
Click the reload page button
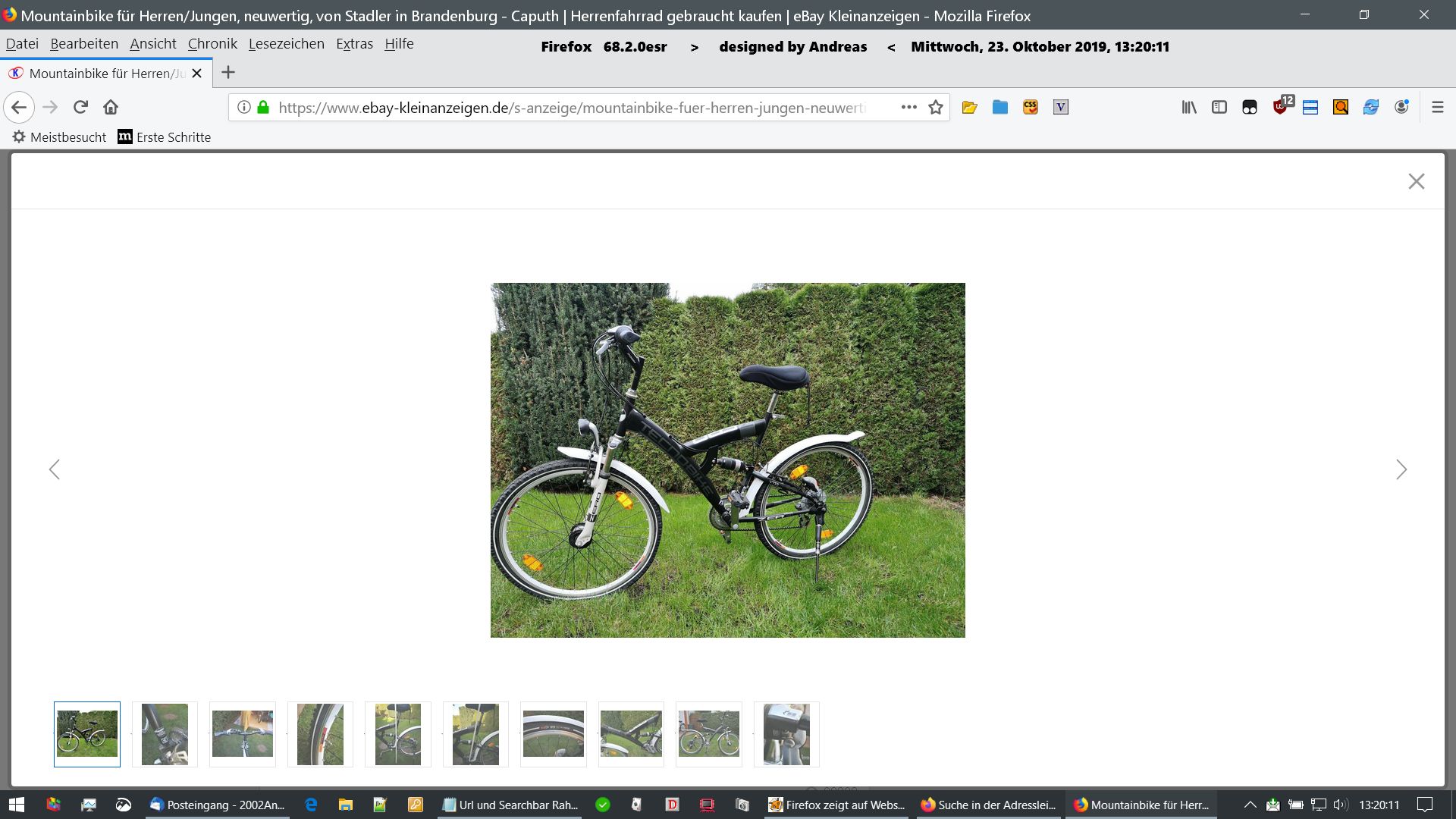point(80,107)
